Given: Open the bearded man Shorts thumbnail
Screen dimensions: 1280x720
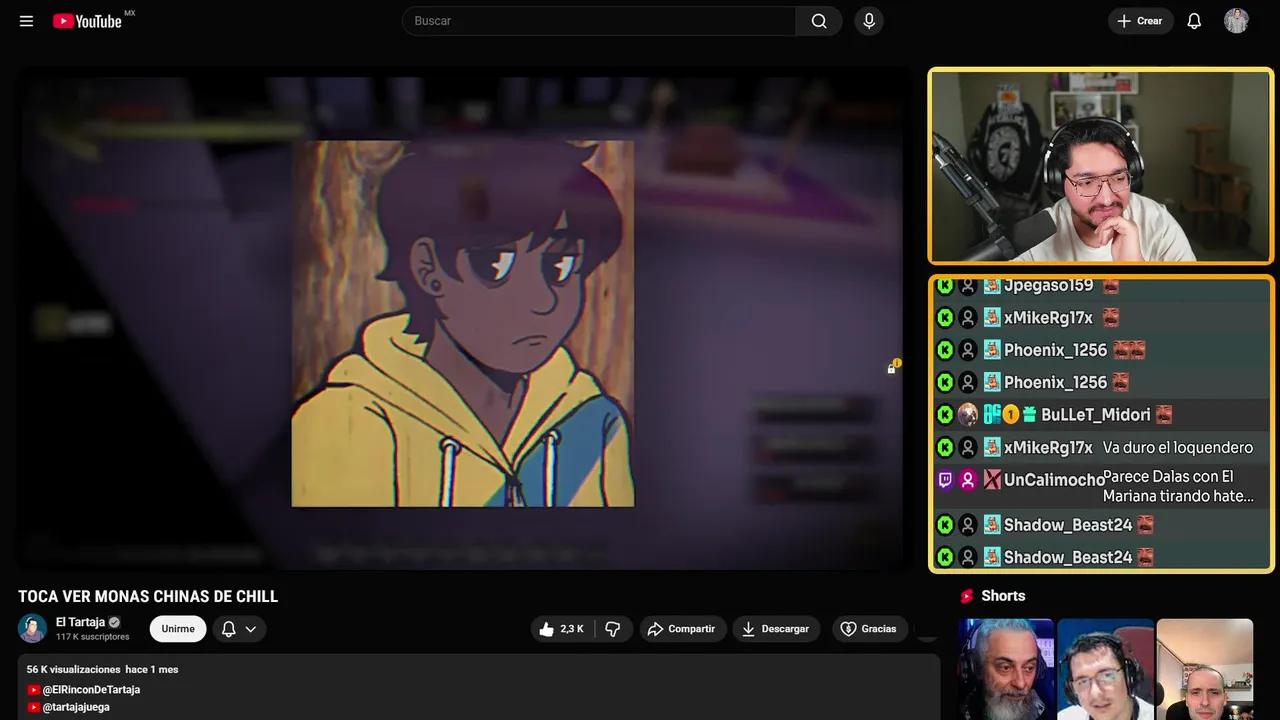Looking at the screenshot, I should [x=1006, y=669].
